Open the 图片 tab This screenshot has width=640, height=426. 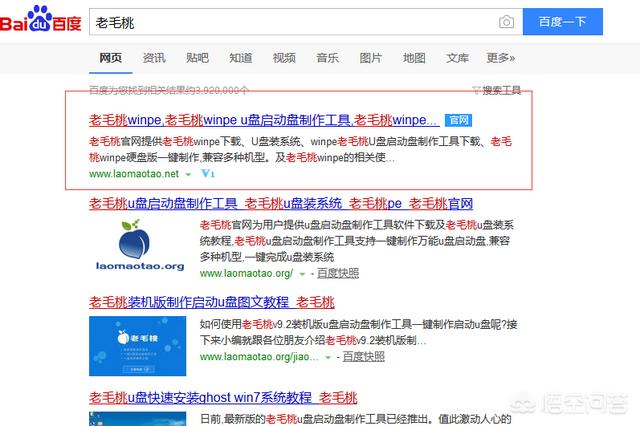point(371,58)
